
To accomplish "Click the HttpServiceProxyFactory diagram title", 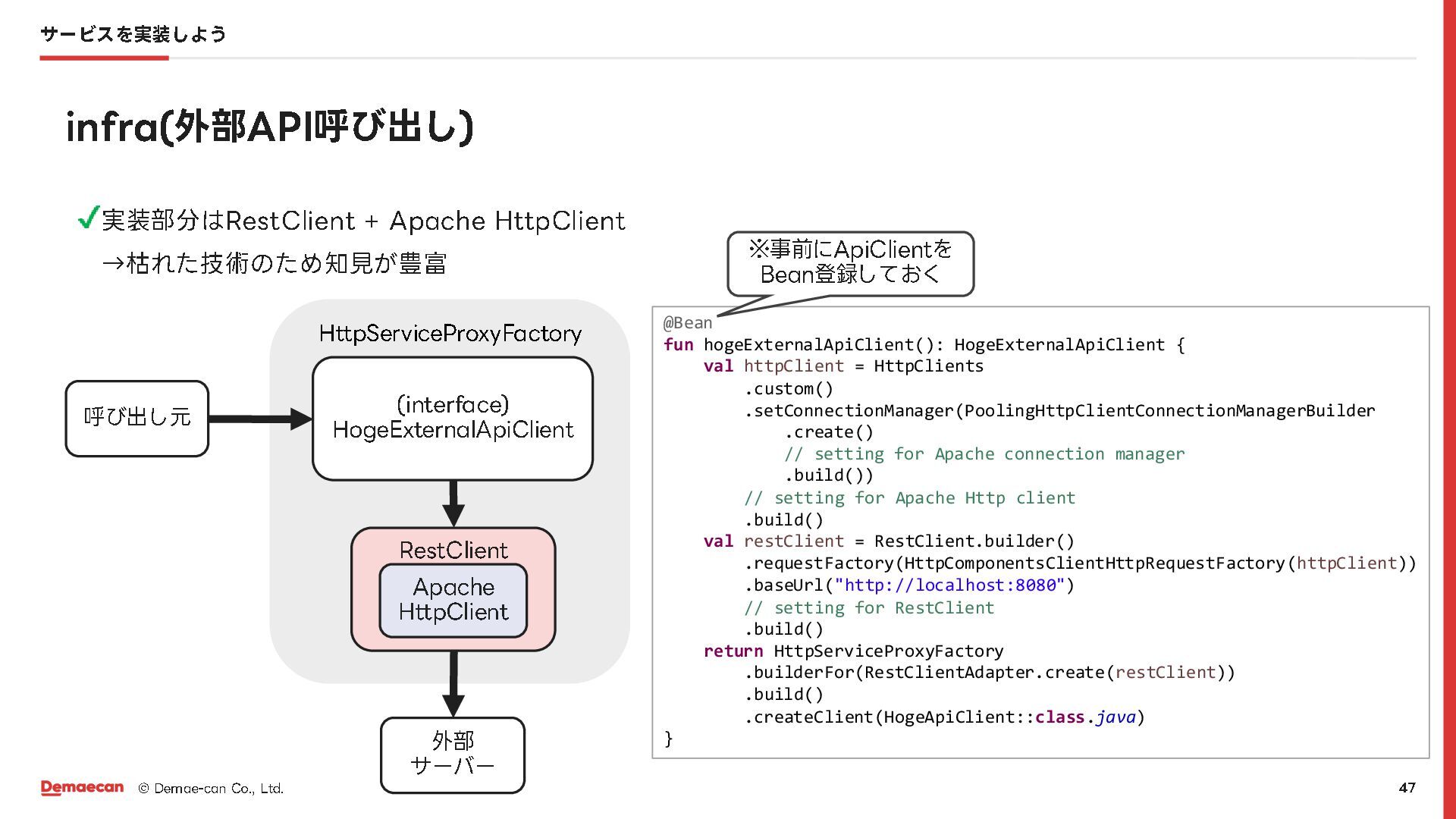I will (450, 334).
